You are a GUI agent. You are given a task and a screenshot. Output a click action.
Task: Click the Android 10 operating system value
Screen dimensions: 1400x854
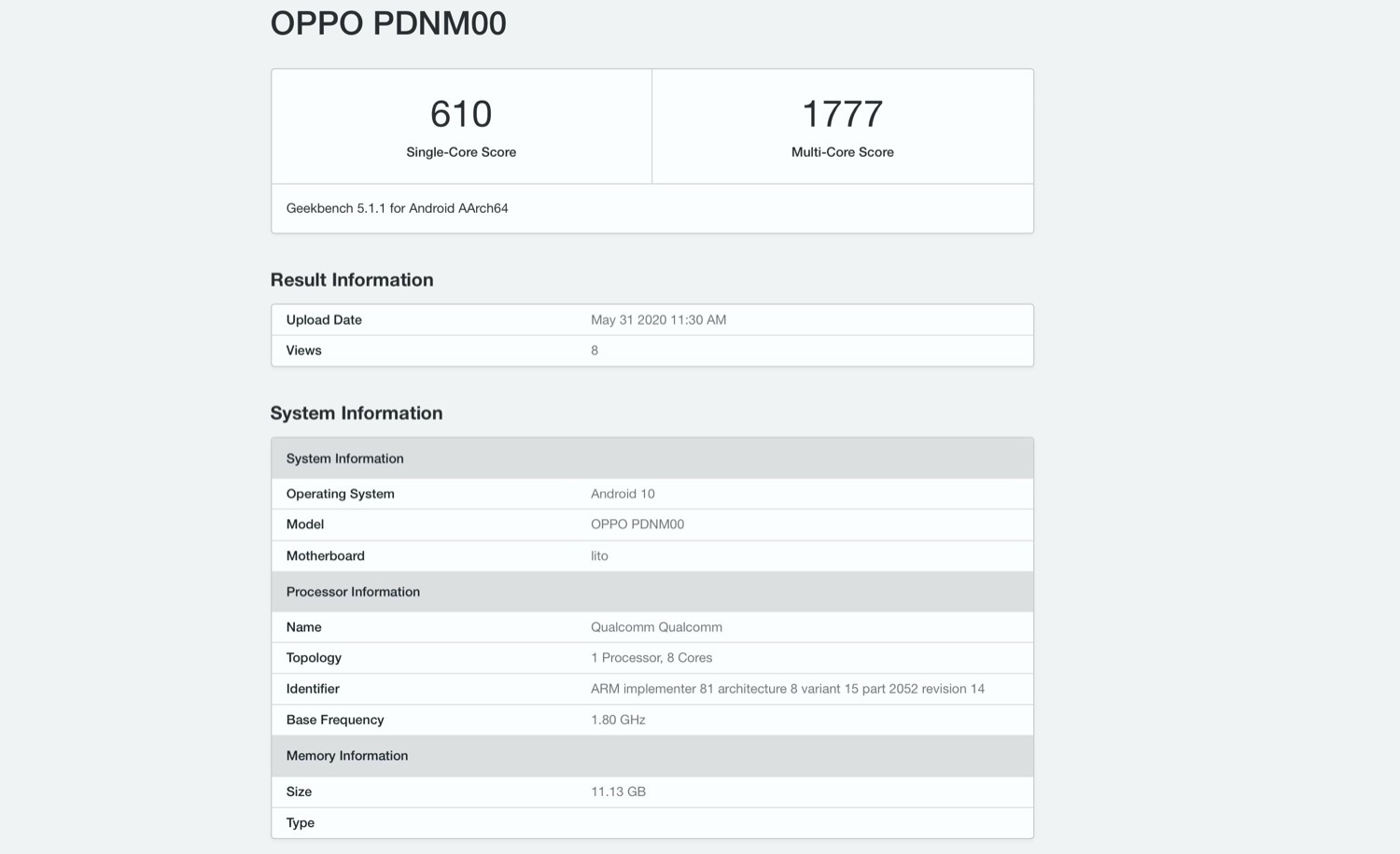[x=623, y=494]
